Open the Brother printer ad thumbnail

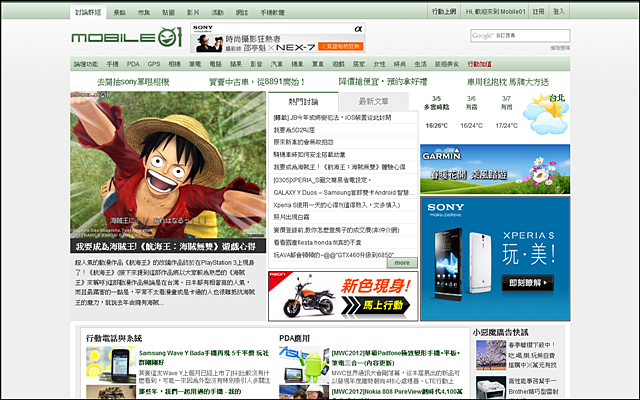[x=491, y=389]
